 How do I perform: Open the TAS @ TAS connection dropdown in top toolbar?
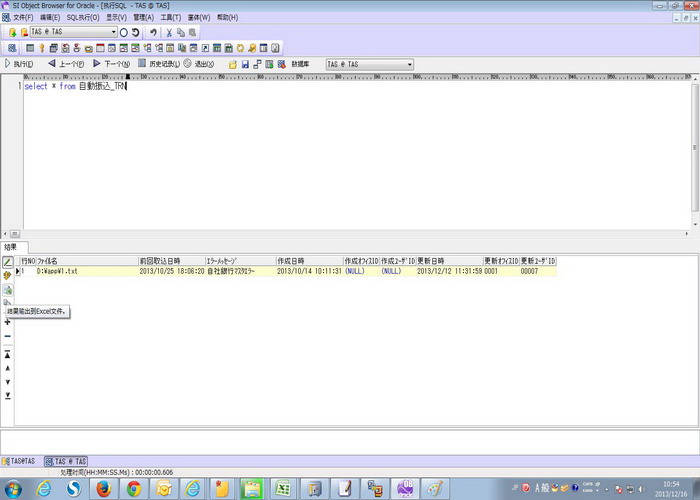(x=113, y=32)
